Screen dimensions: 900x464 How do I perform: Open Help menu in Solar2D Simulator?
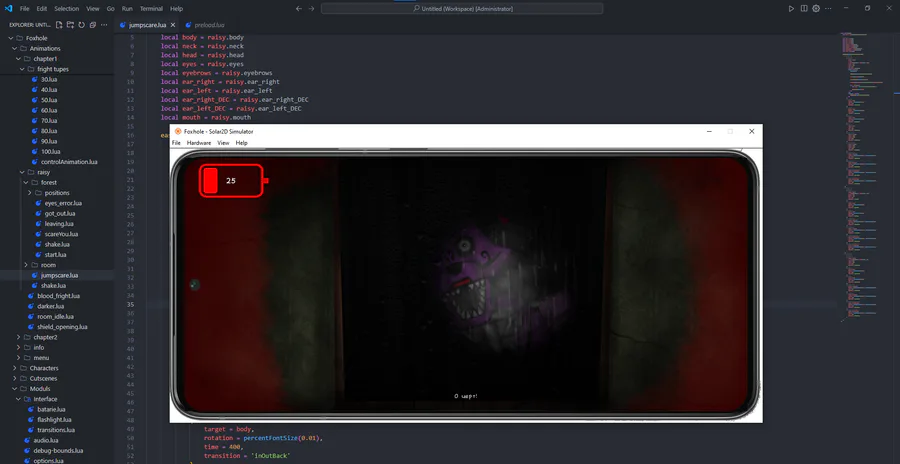[242, 143]
